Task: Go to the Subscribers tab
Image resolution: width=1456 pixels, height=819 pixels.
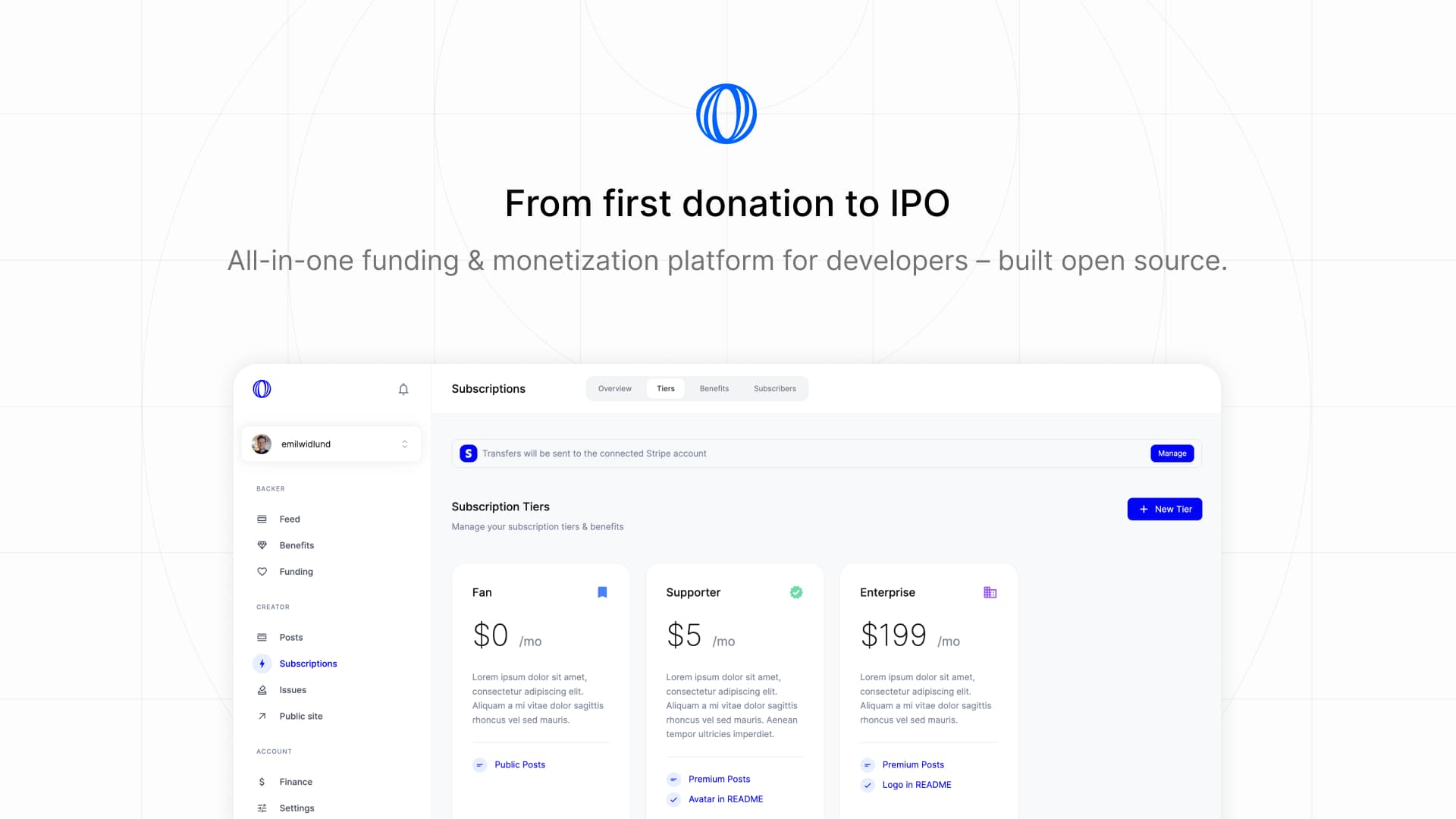Action: point(775,388)
